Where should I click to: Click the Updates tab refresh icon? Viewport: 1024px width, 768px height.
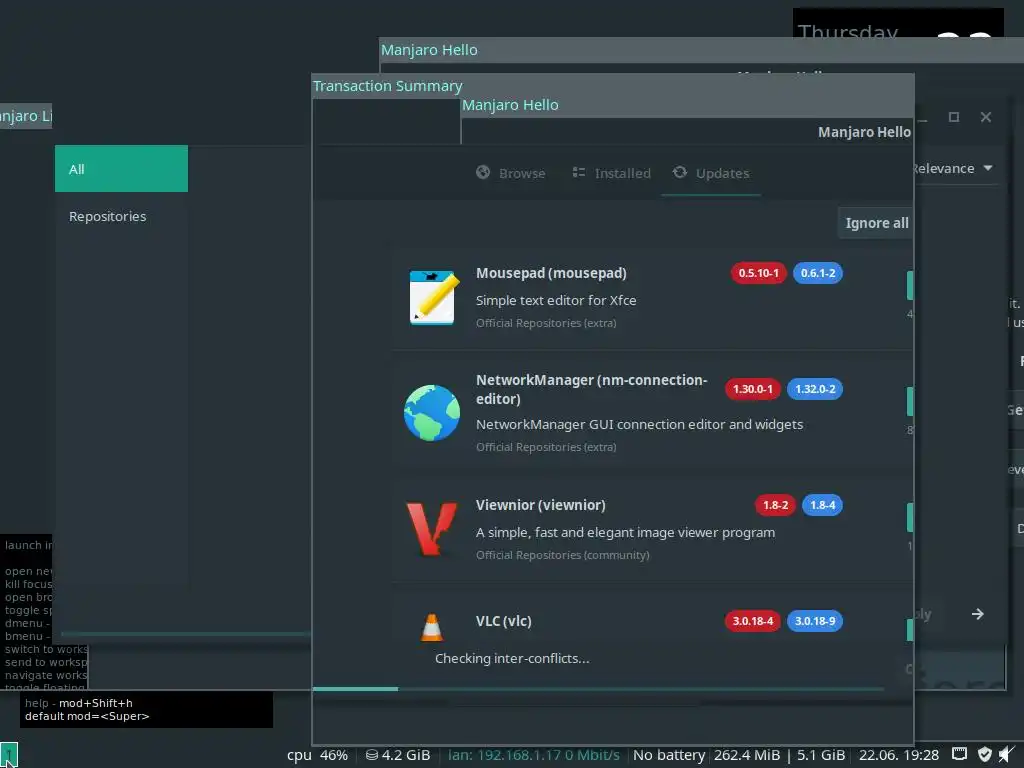click(x=680, y=172)
